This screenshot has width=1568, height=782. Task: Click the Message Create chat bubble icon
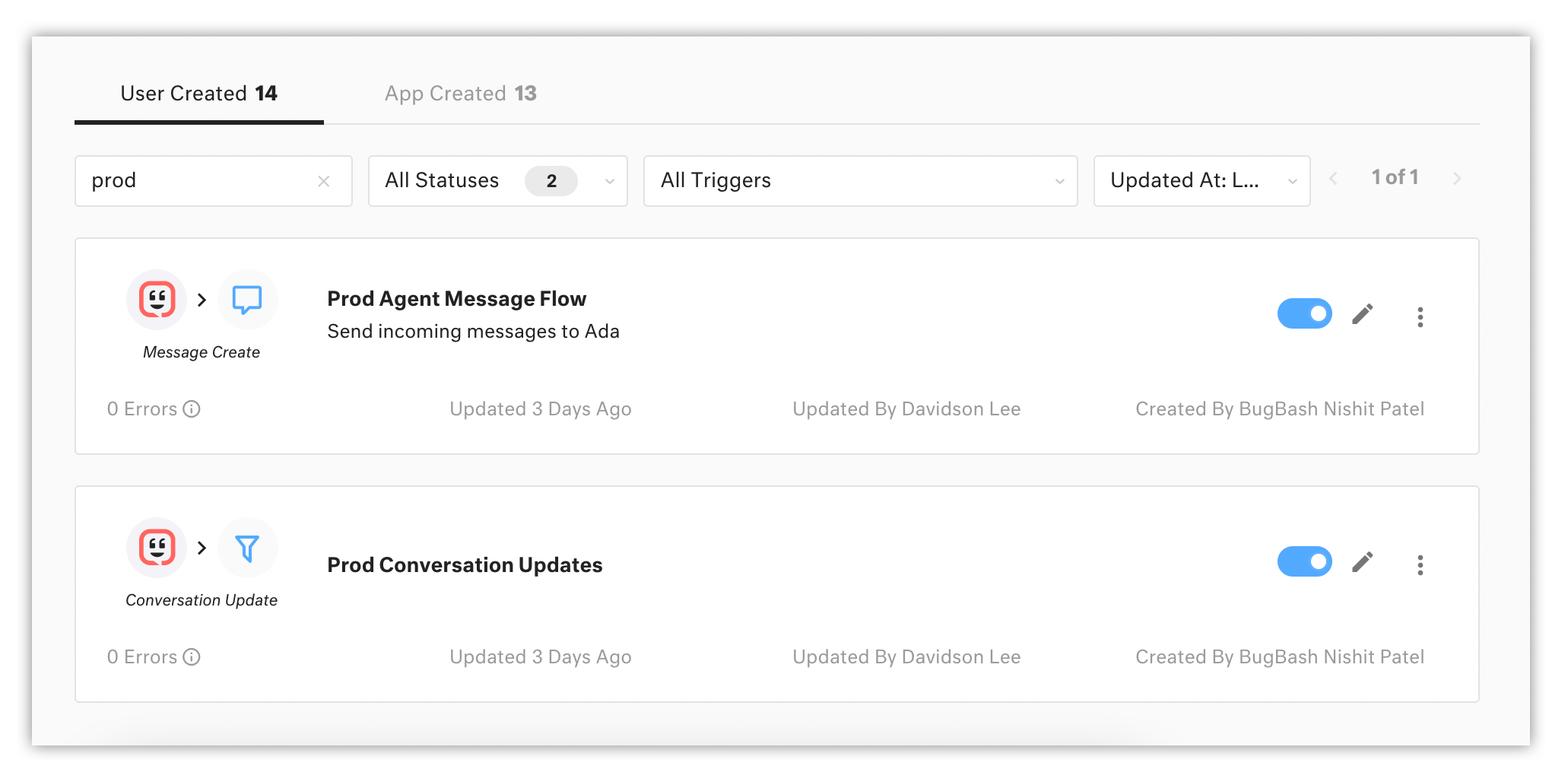[247, 300]
